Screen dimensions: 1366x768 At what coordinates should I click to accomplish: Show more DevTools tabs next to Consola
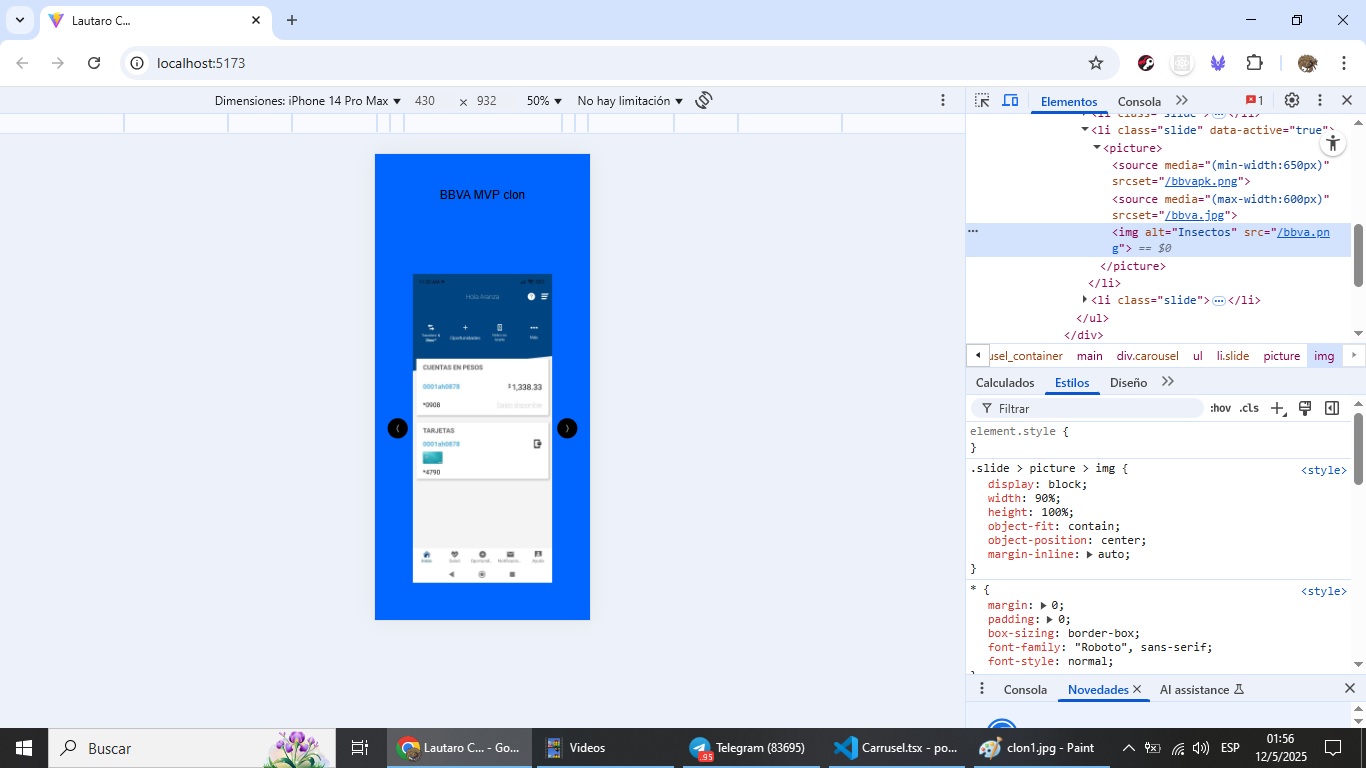1182,101
